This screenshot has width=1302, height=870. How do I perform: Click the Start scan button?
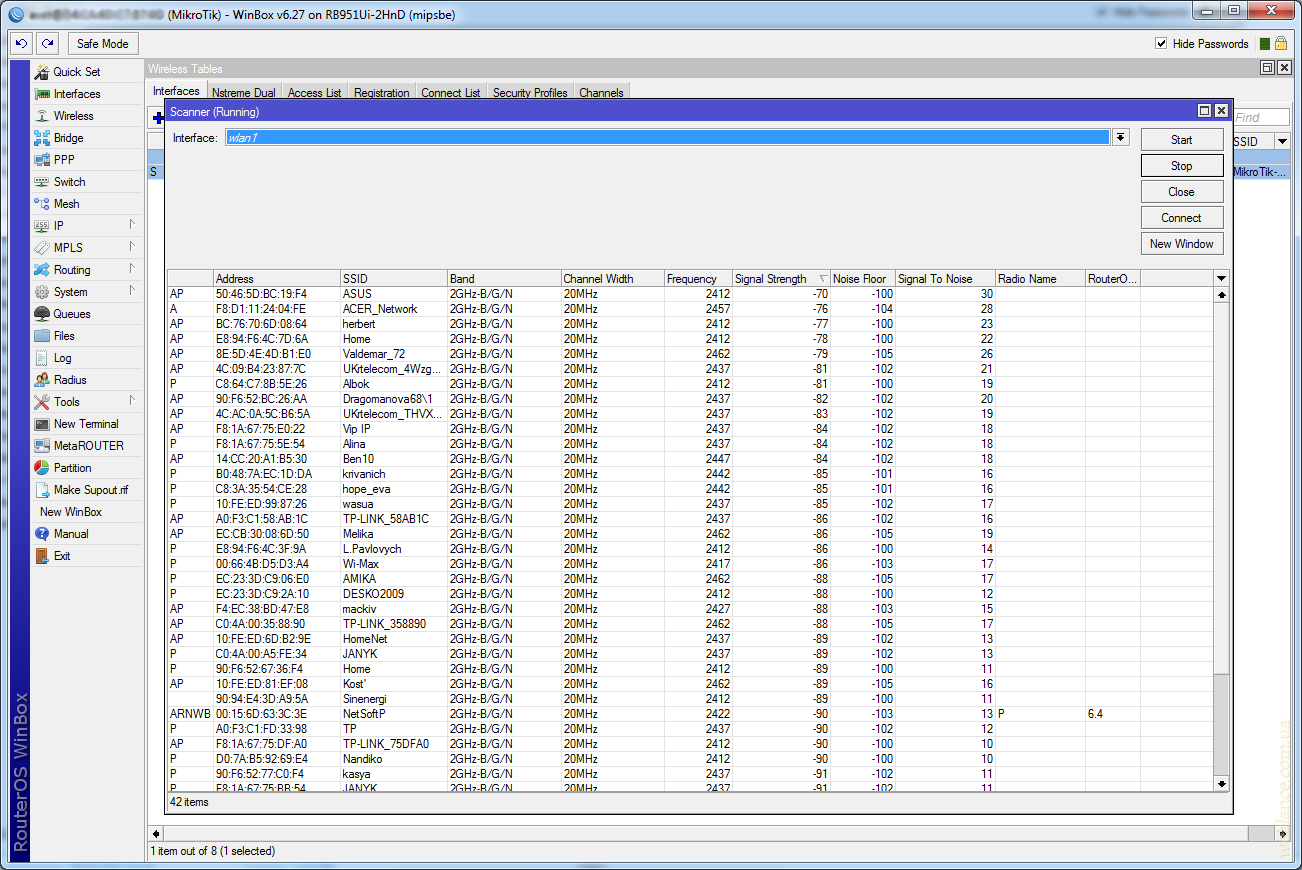(1182, 140)
